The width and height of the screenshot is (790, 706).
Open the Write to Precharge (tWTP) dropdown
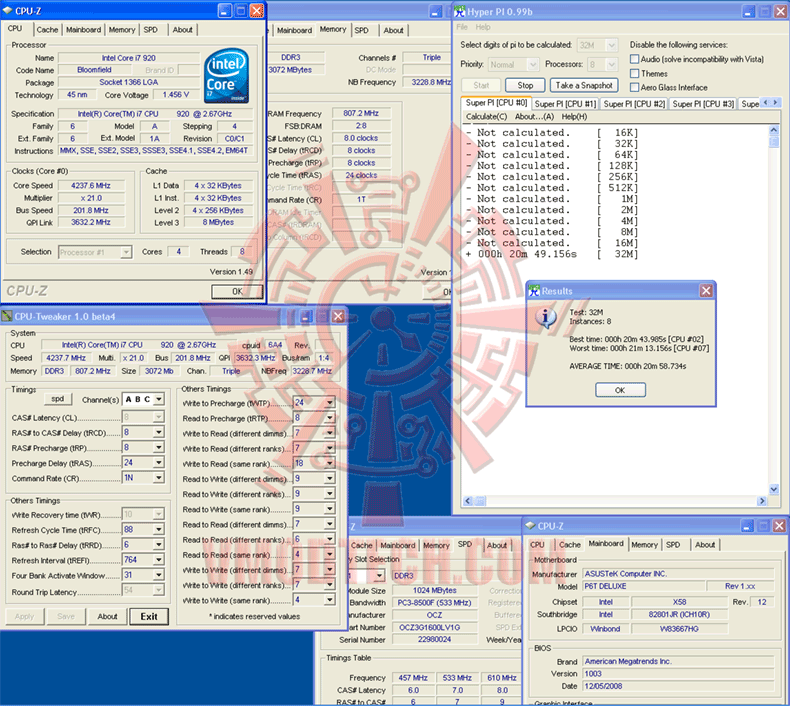(x=330, y=403)
